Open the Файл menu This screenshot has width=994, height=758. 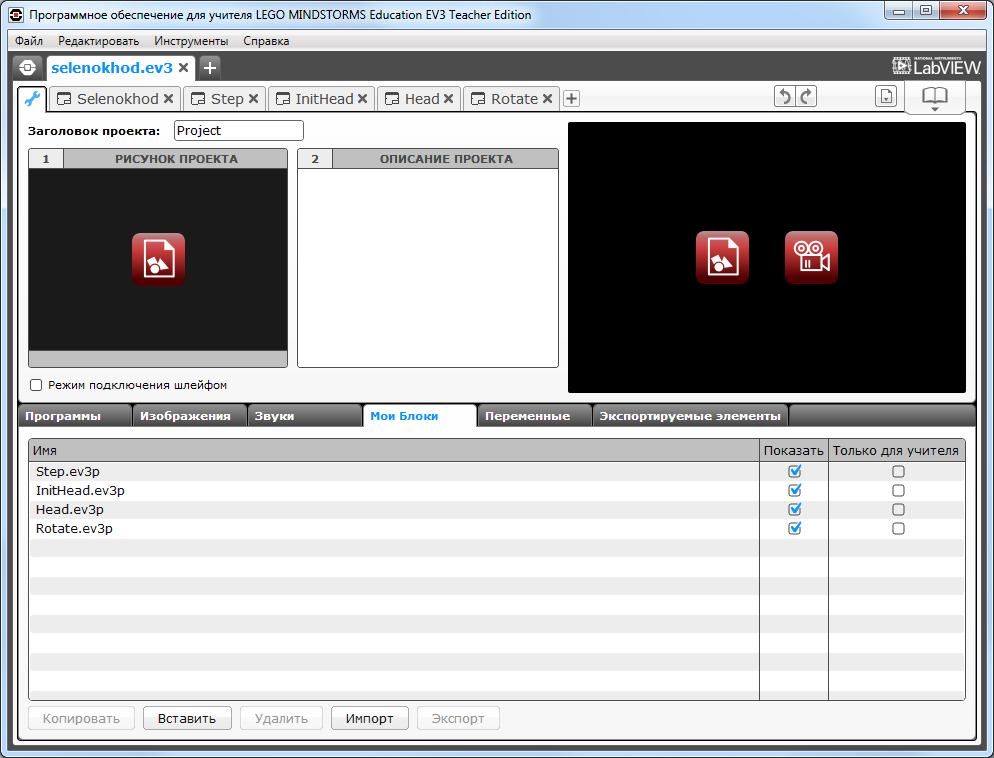(29, 41)
